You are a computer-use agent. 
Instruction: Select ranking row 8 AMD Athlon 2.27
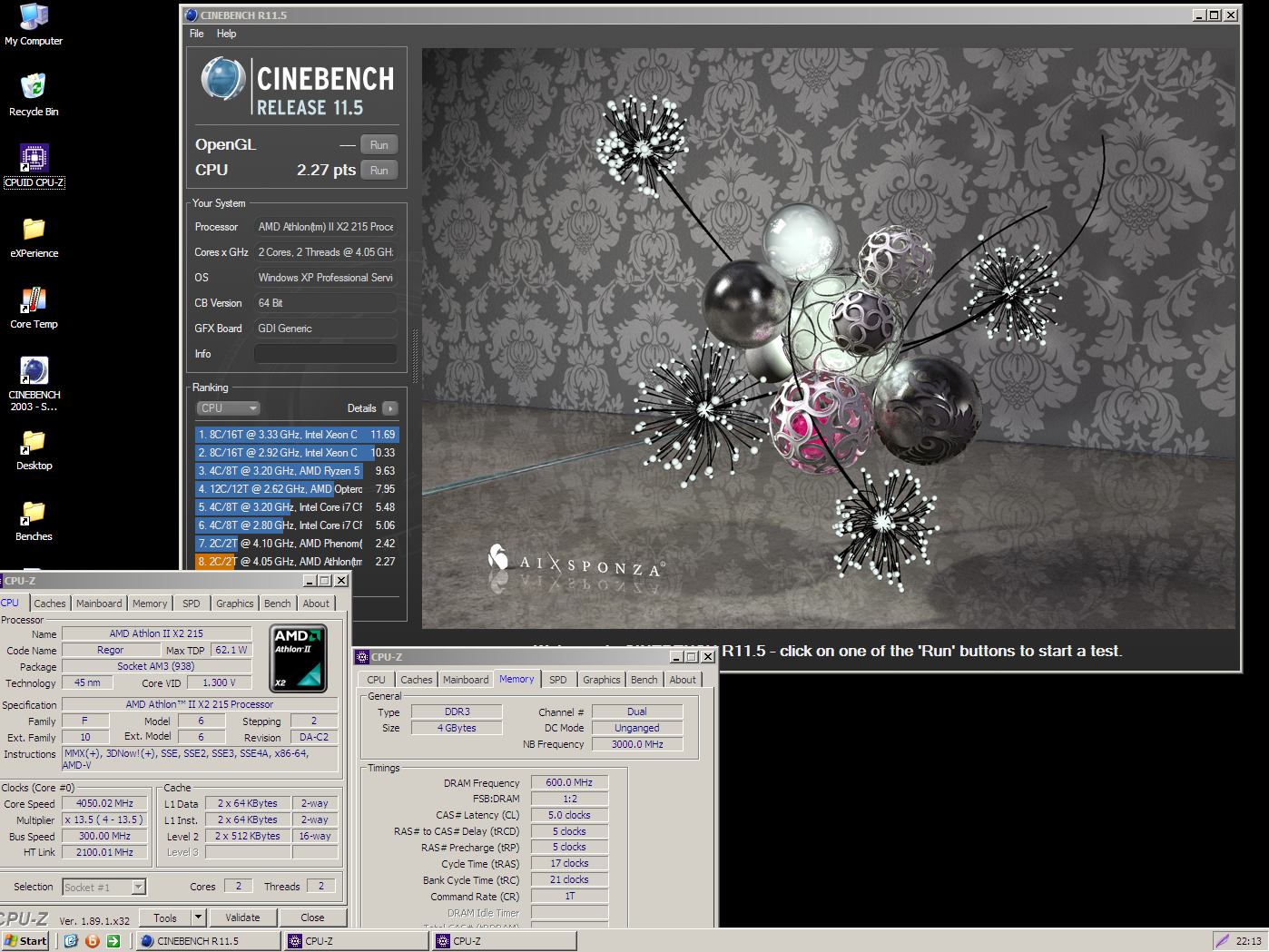coord(297,562)
